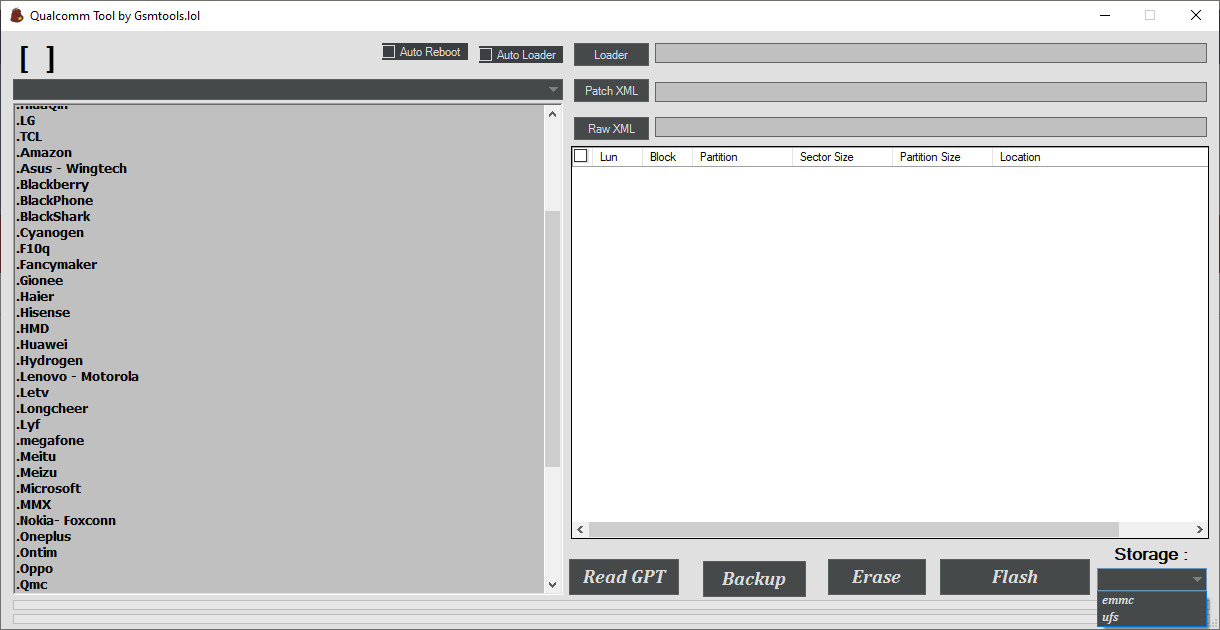Image resolution: width=1220 pixels, height=630 pixels.
Task: Click the bracket logo at top left
Action: [x=36, y=58]
